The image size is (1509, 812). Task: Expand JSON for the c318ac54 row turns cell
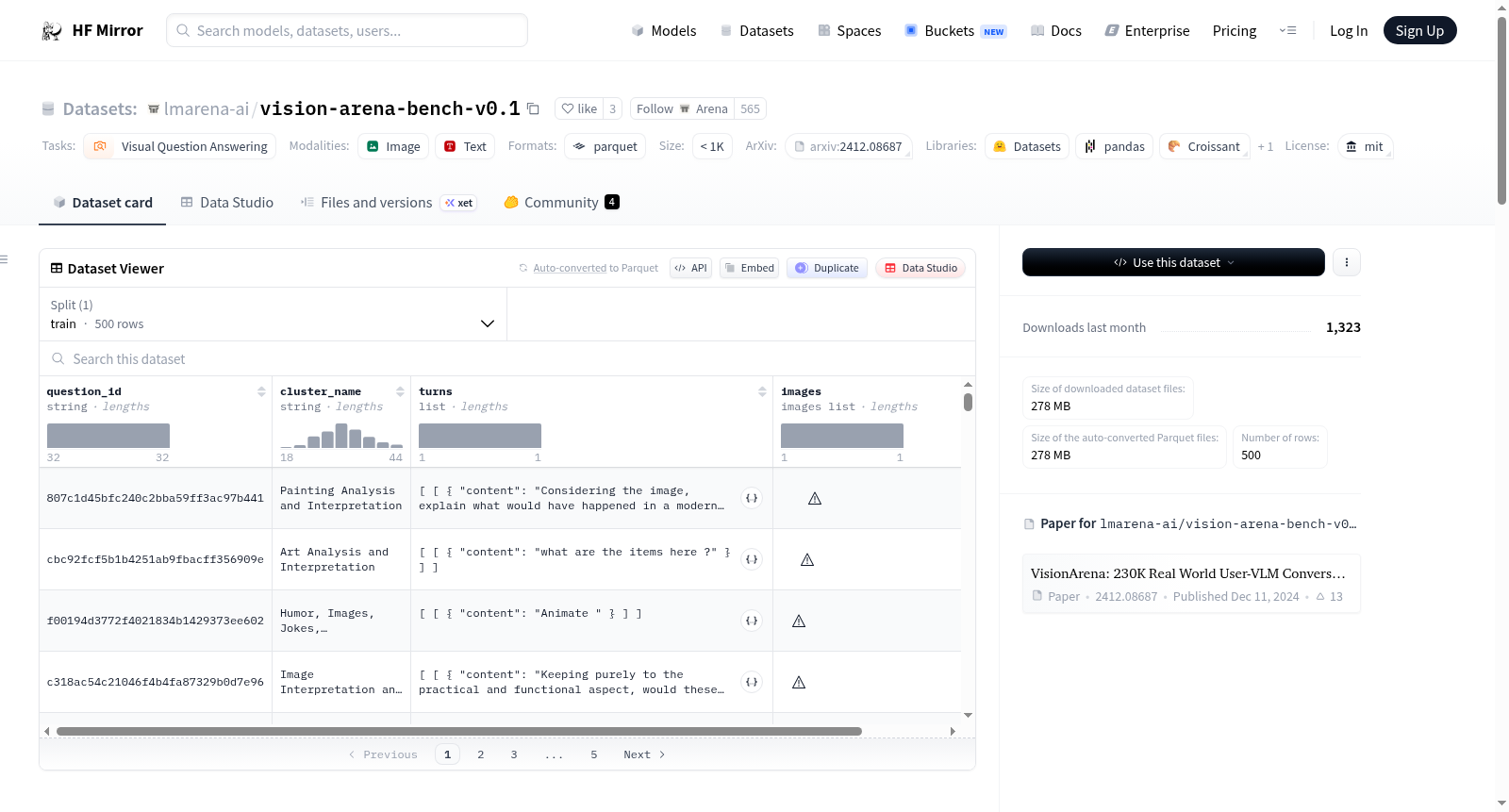(x=752, y=682)
